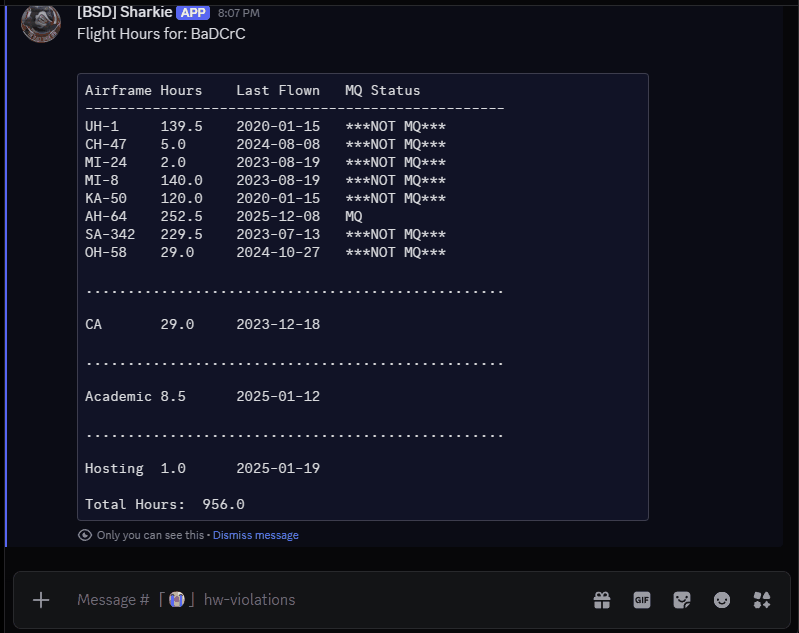The width and height of the screenshot is (799, 633).
Task: Click the 'Airframe Hours' table header
Action: pos(143,90)
